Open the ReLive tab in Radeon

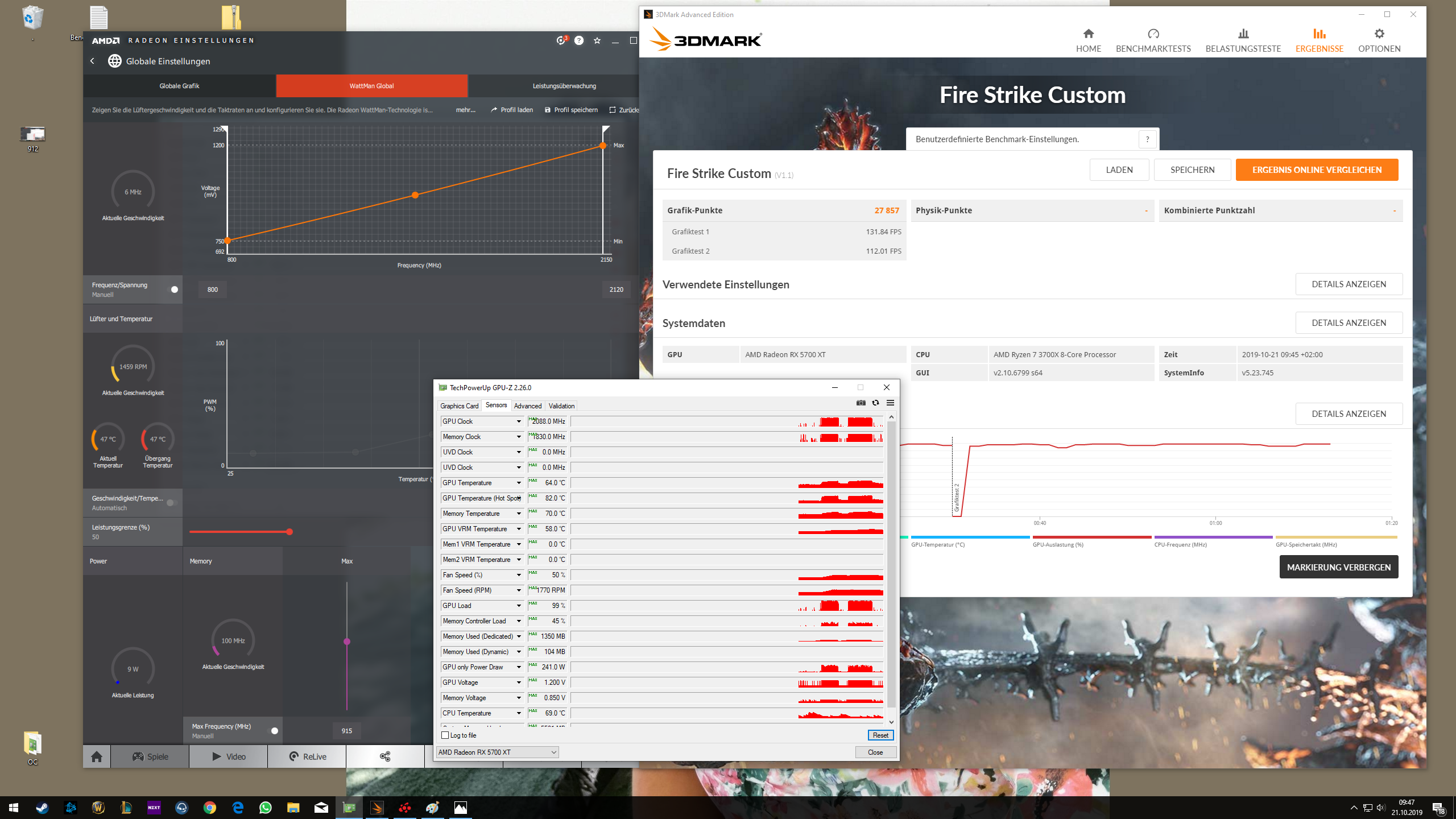[x=307, y=756]
